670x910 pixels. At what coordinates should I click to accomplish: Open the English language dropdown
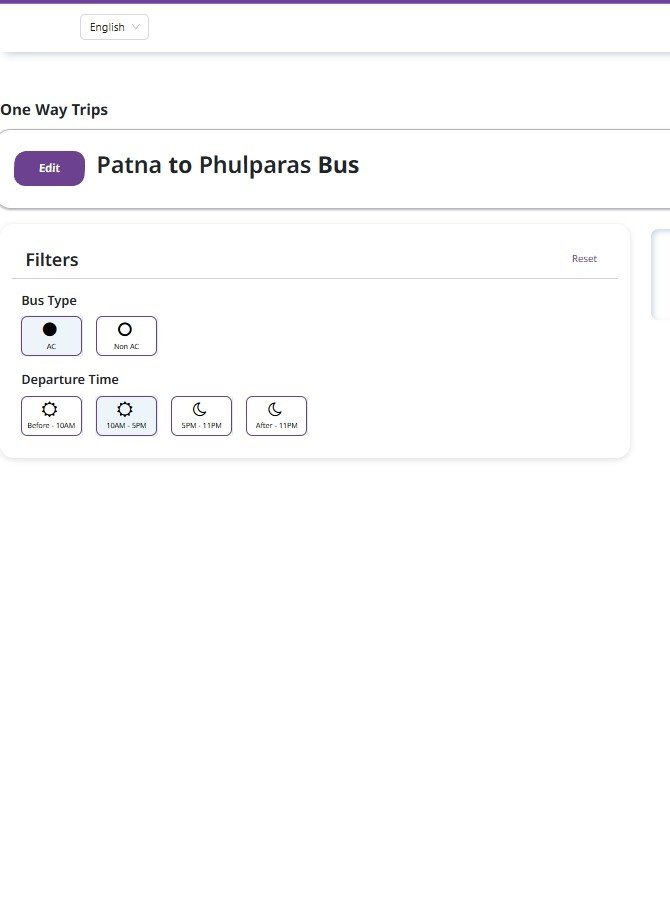[107, 27]
